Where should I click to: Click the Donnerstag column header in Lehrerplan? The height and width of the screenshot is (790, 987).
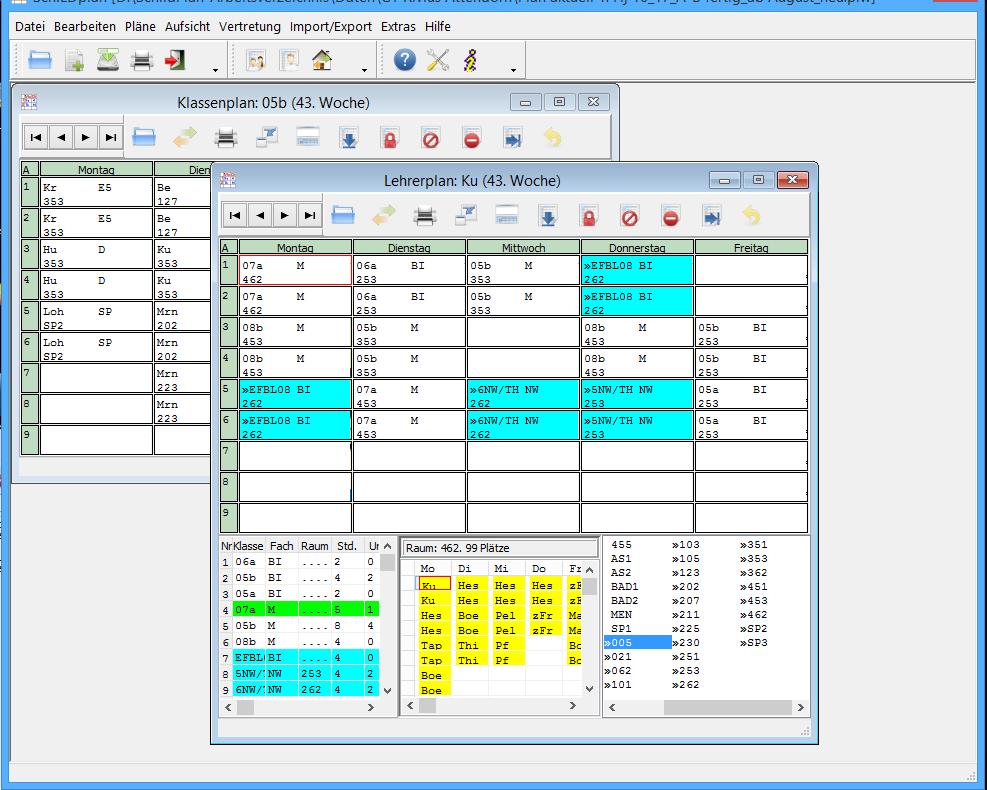tap(637, 247)
